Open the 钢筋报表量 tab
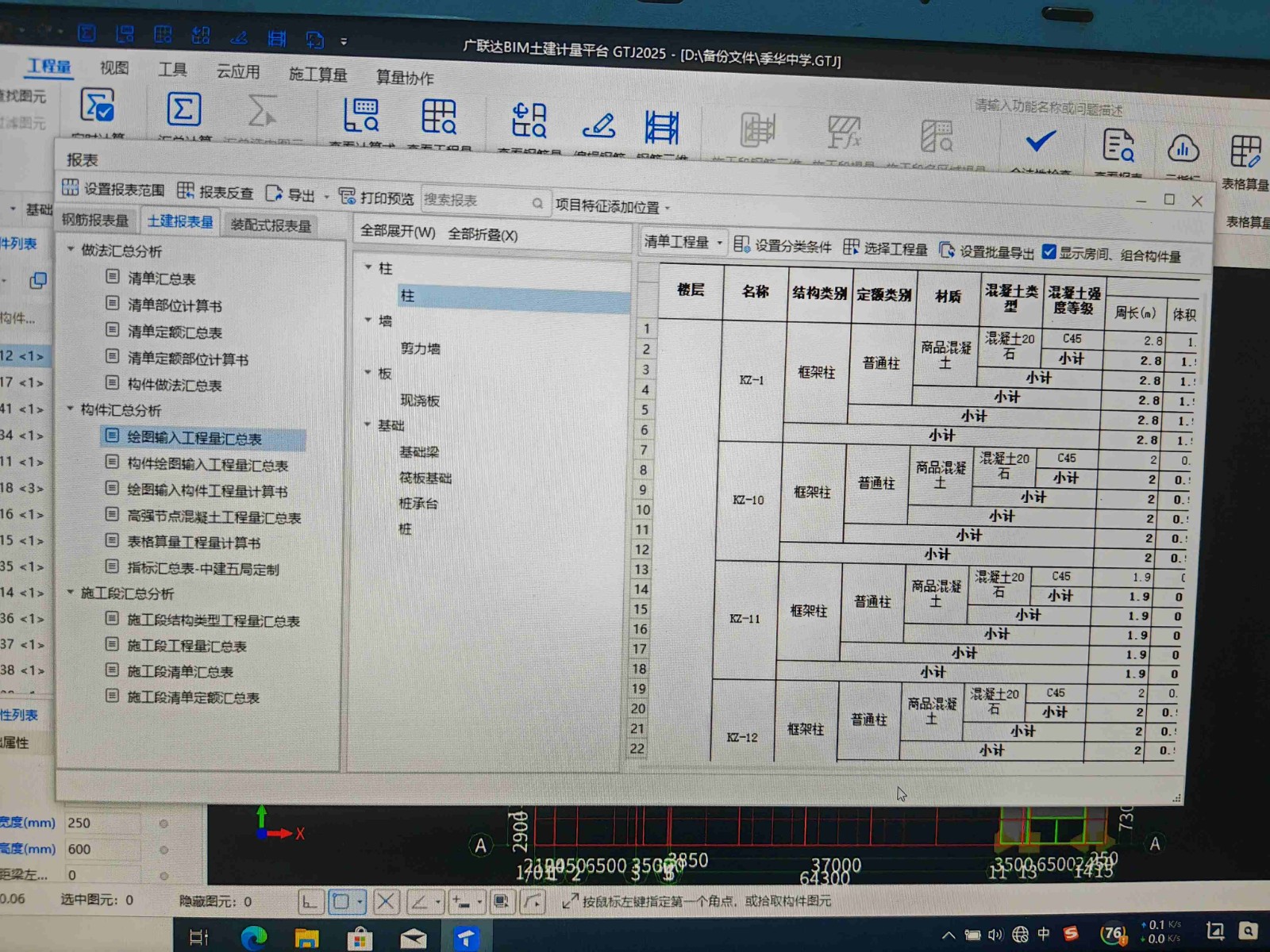Viewport: 1270px width, 952px height. tap(95, 220)
